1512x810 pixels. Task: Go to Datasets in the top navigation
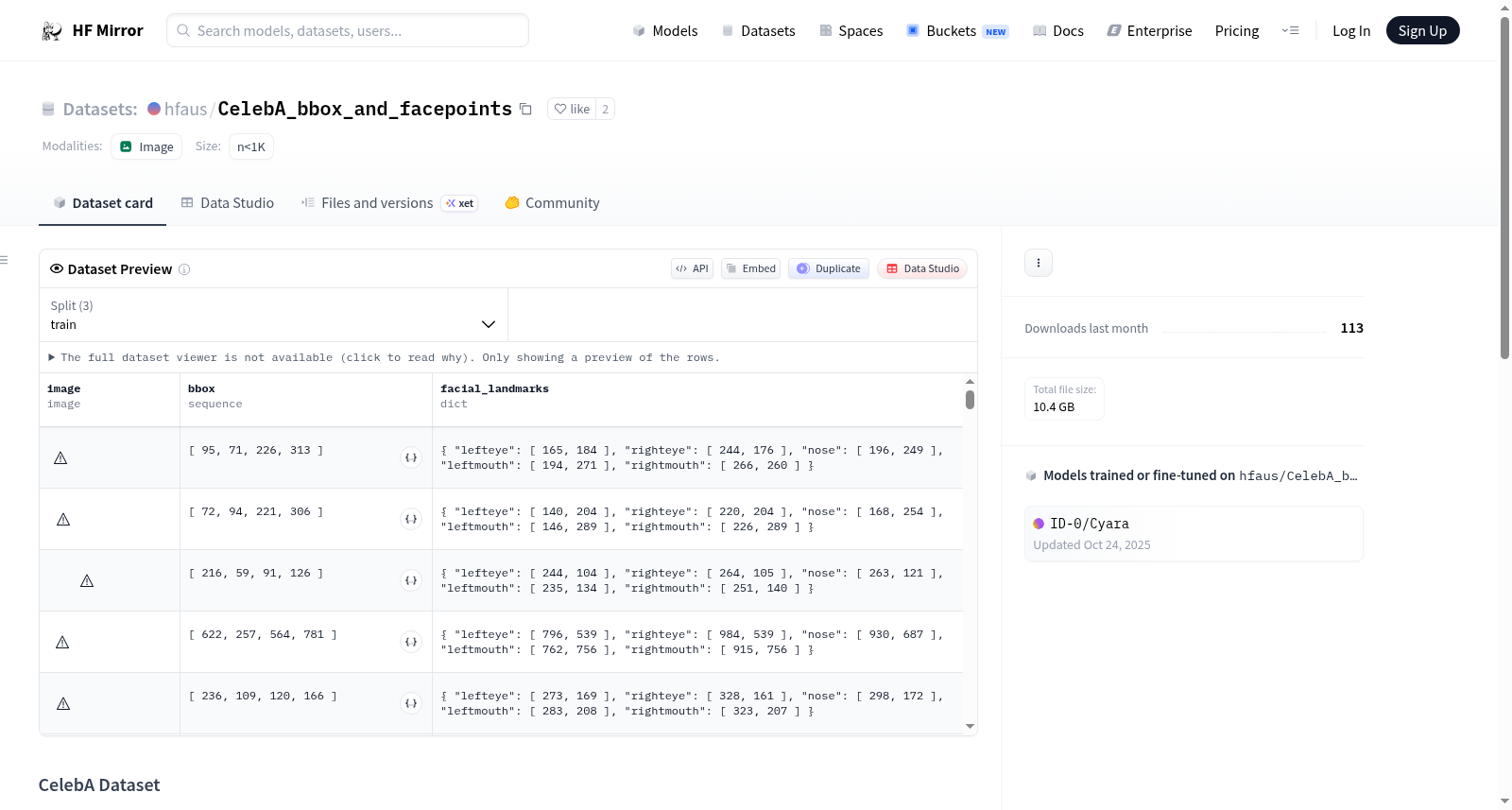[x=758, y=31]
